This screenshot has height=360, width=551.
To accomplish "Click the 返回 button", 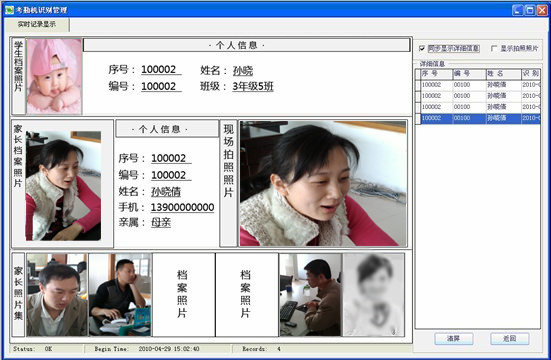I will click(510, 339).
